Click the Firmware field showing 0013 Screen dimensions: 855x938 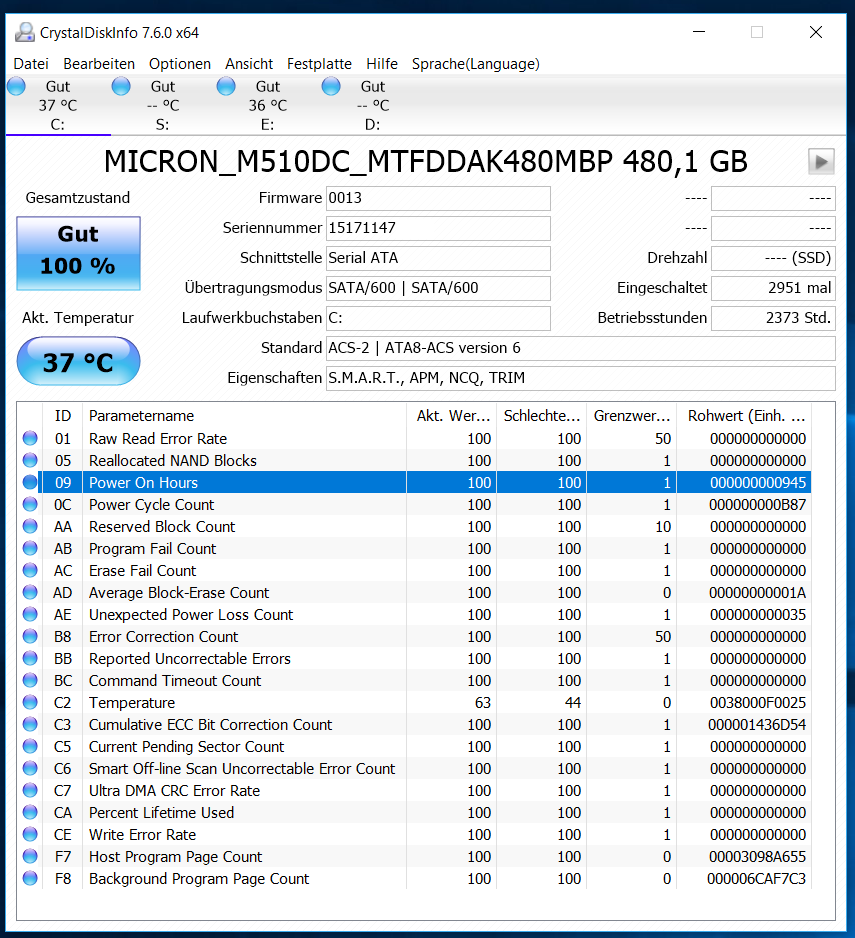pos(438,198)
